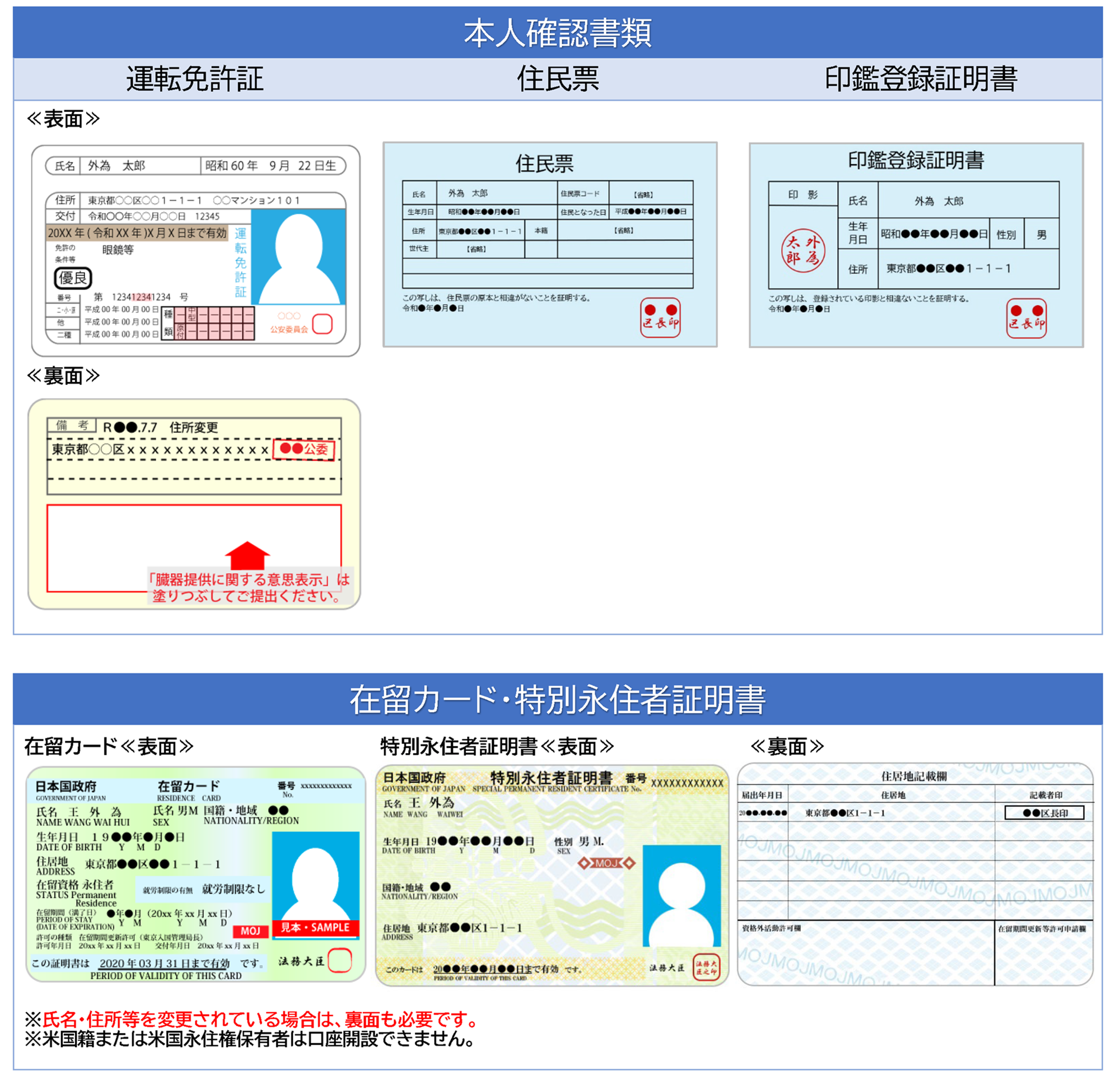This screenshot has width=1120, height=1080.
Task: Click the 区長印 stamp on 印鑑登録証明書
Action: [1026, 318]
